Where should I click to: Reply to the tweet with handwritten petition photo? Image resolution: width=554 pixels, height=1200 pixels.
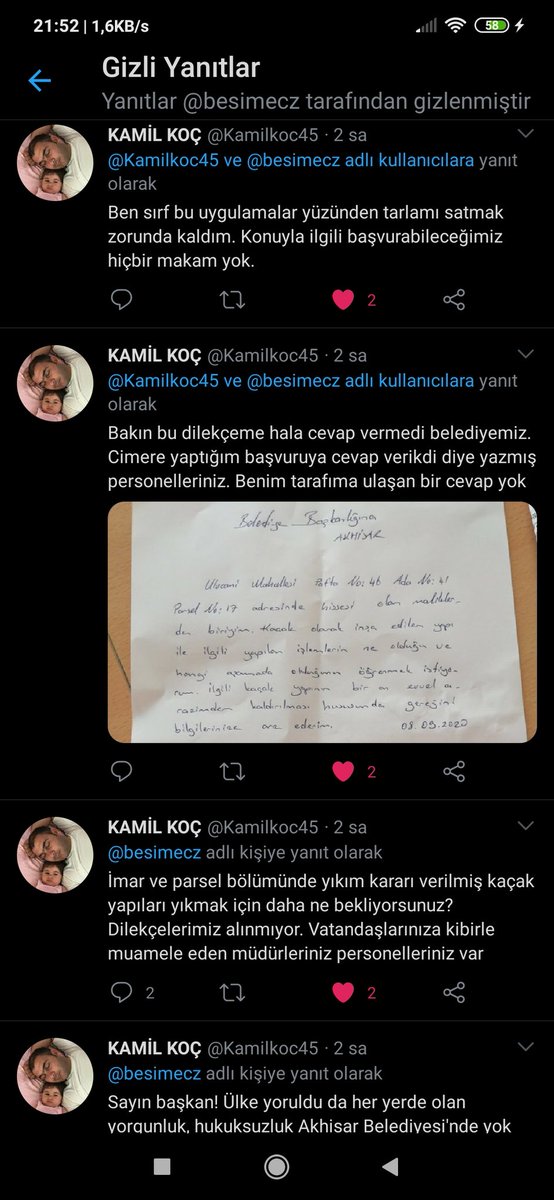tap(121, 771)
